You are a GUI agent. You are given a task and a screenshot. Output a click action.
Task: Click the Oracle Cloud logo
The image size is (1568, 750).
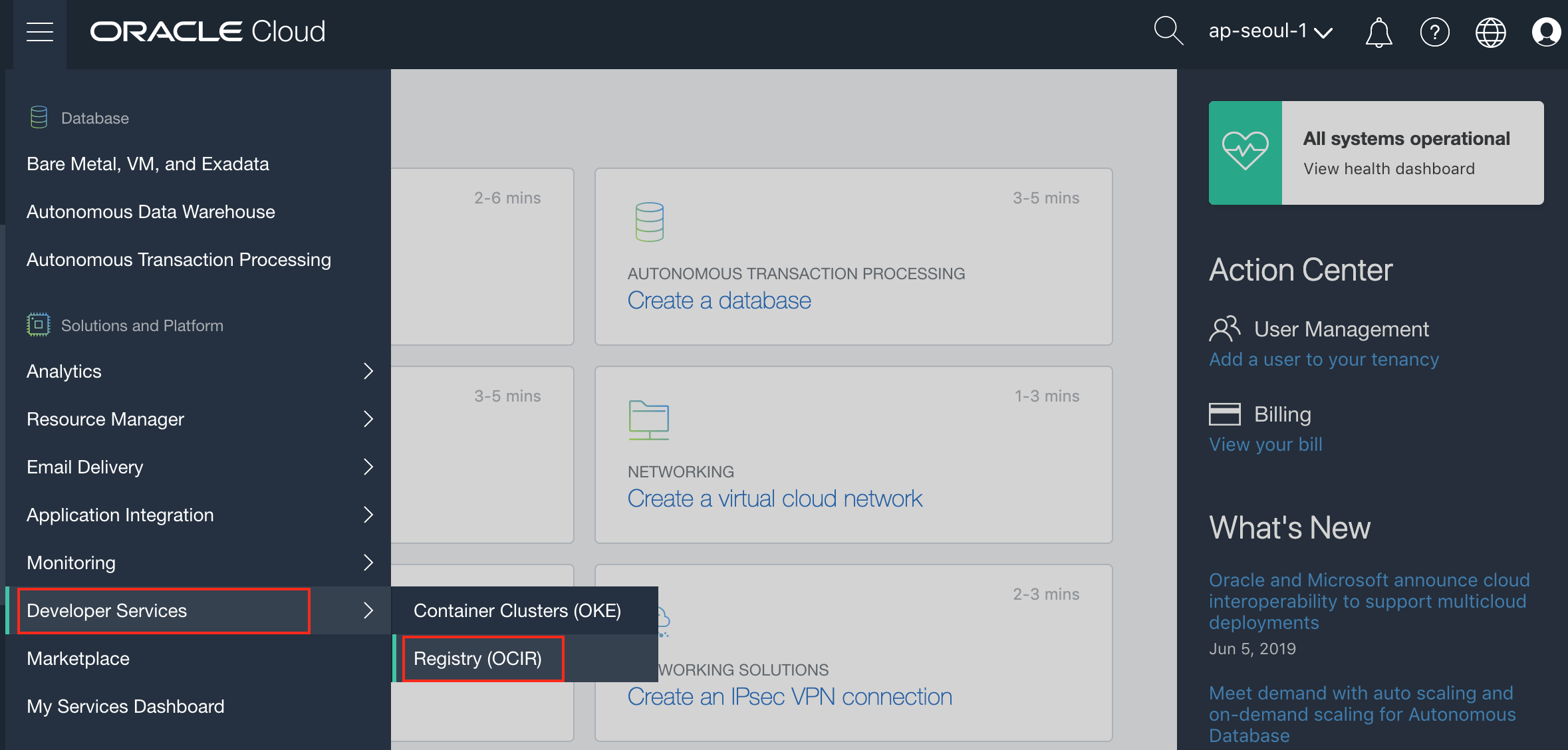(208, 31)
